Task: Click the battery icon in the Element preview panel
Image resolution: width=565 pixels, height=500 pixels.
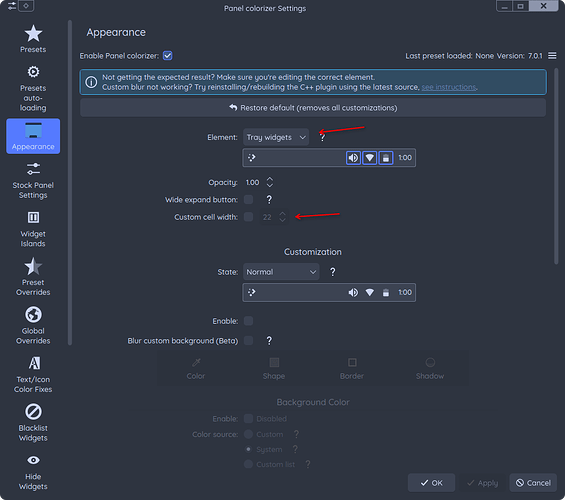Action: (386, 158)
